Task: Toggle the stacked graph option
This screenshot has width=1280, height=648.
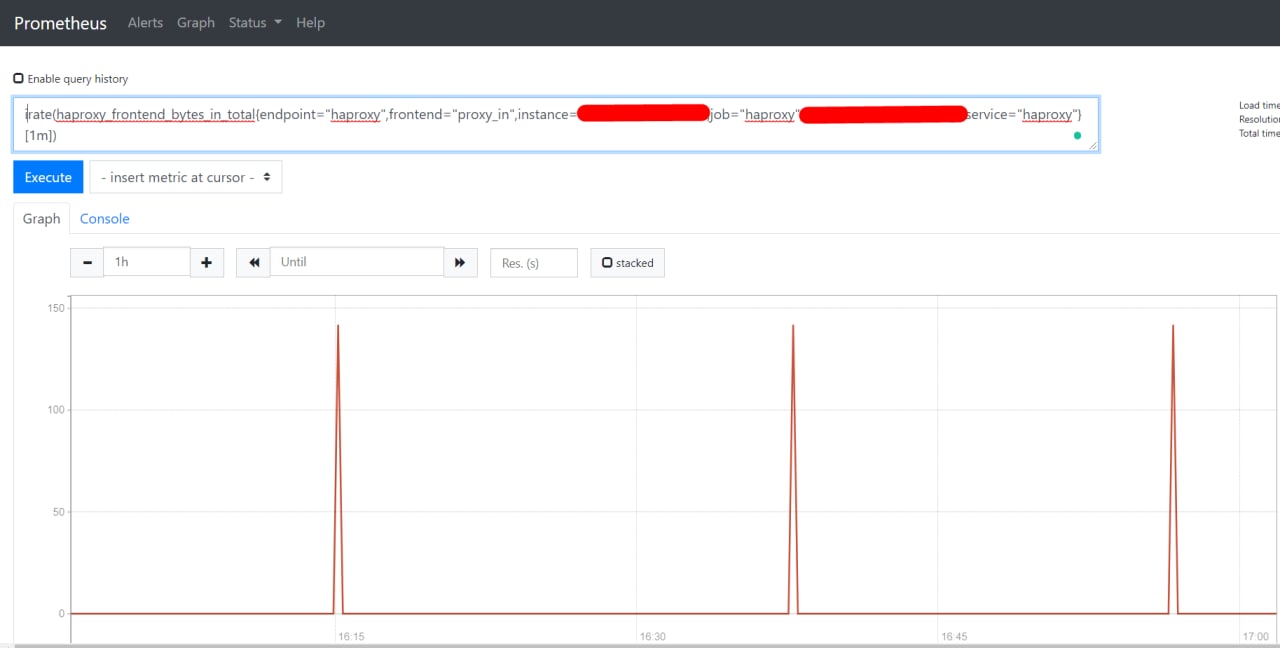Action: tap(628, 263)
